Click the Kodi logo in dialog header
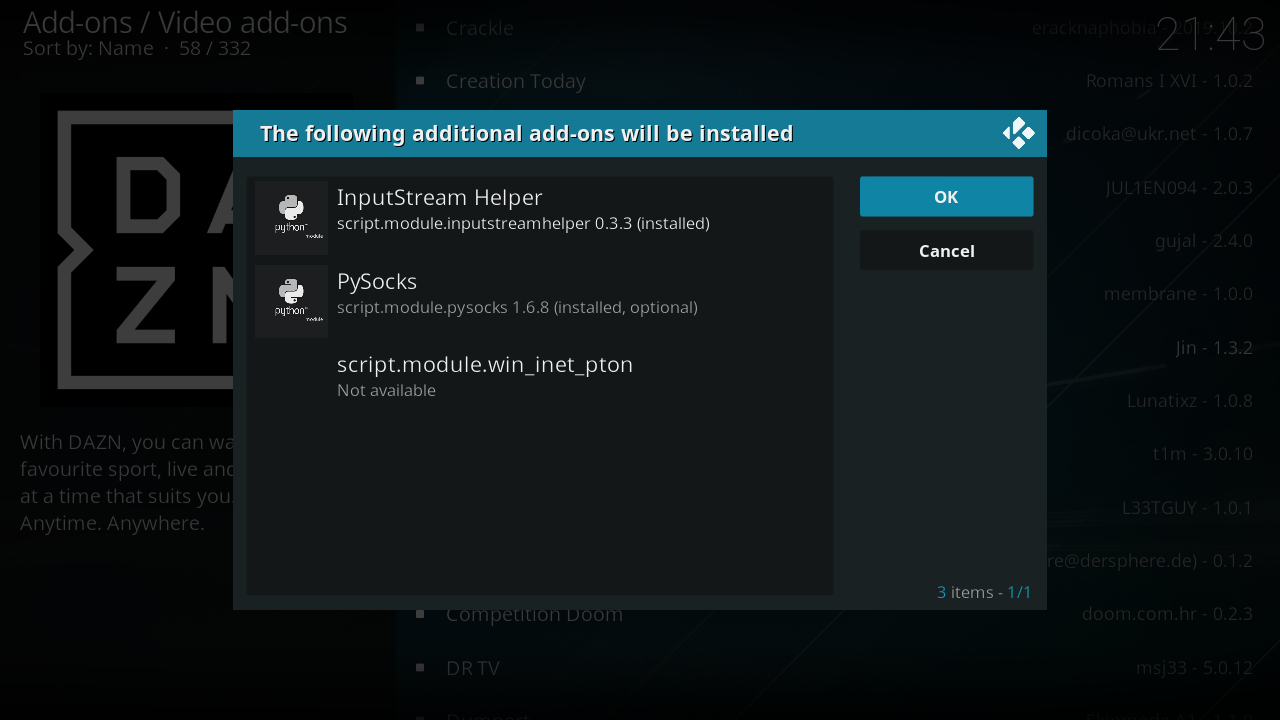This screenshot has width=1280, height=720. click(1018, 133)
